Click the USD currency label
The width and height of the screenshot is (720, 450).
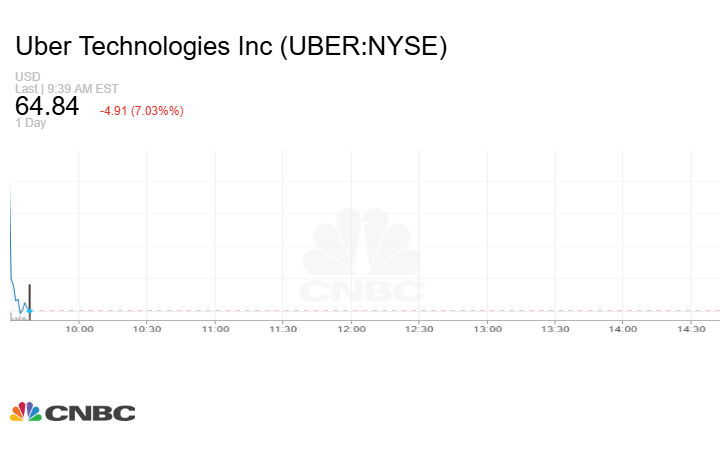pyautogui.click(x=26, y=77)
